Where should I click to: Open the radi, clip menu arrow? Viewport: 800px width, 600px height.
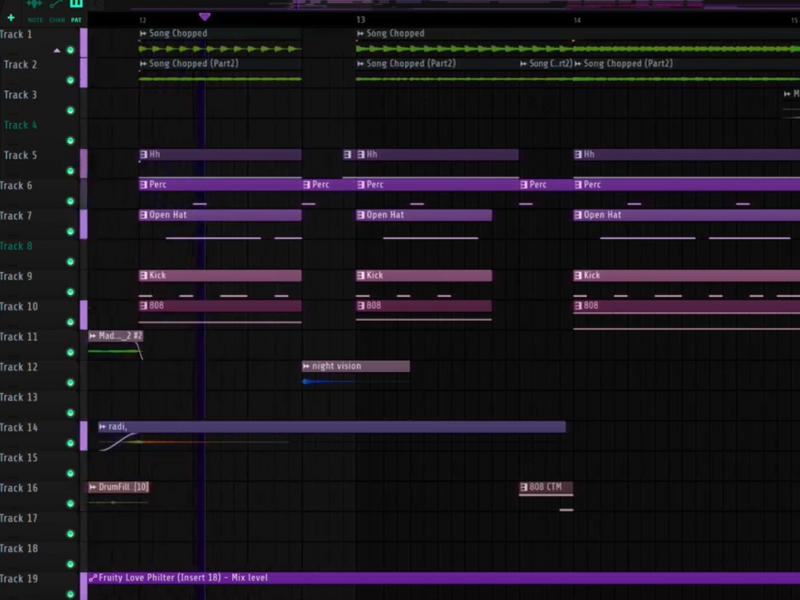(103, 427)
